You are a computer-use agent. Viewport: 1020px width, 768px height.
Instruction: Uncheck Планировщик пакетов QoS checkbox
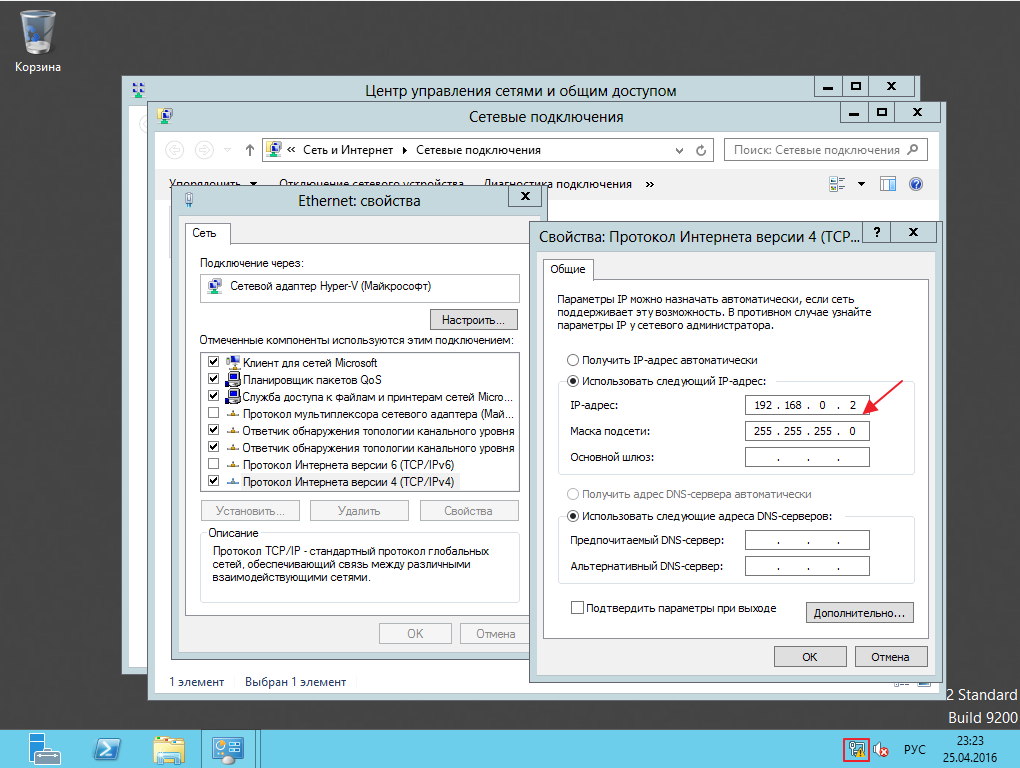pos(213,379)
